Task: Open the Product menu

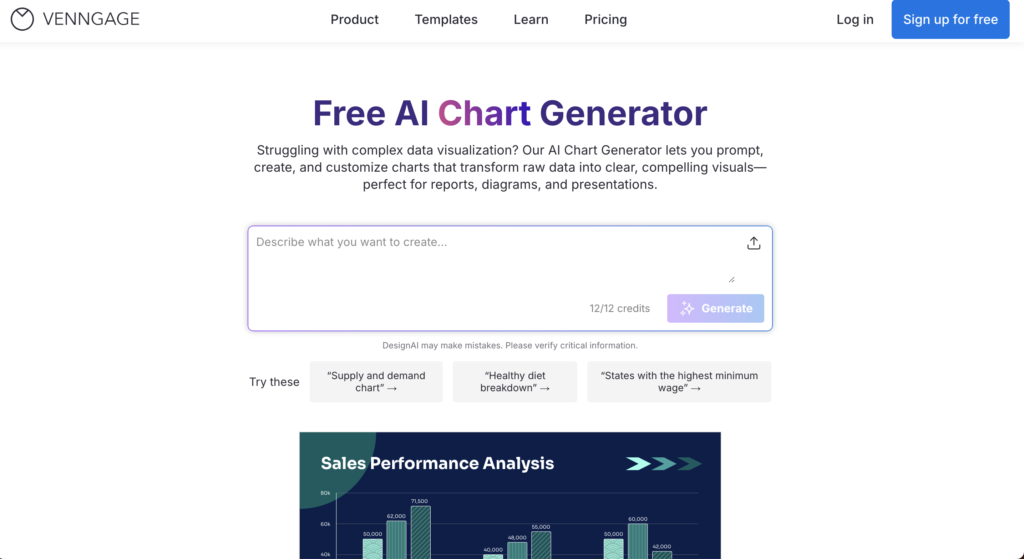Action: [355, 19]
